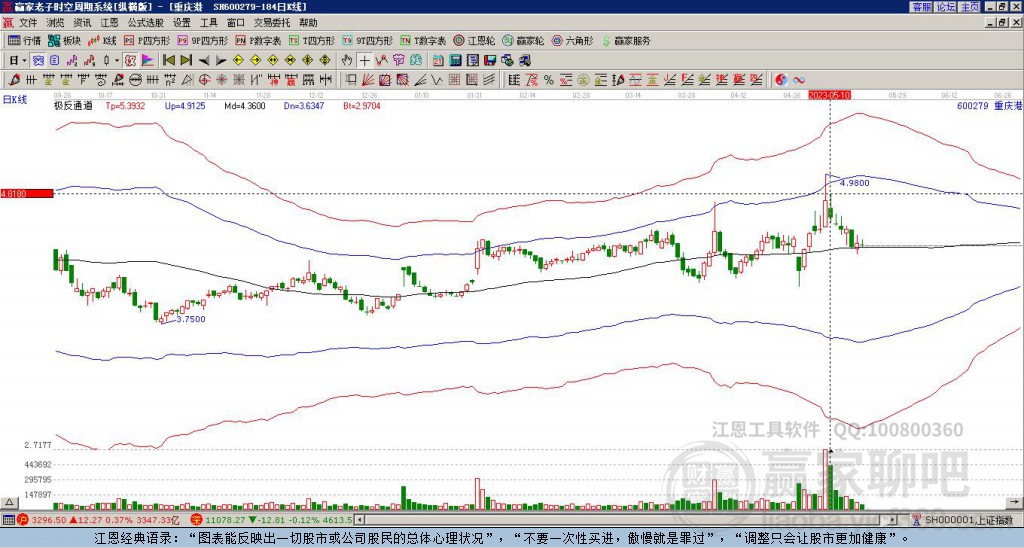Image resolution: width=1024 pixels, height=548 pixels.
Task: Launch the 赢家轮 wheel tool
Action: click(523, 40)
